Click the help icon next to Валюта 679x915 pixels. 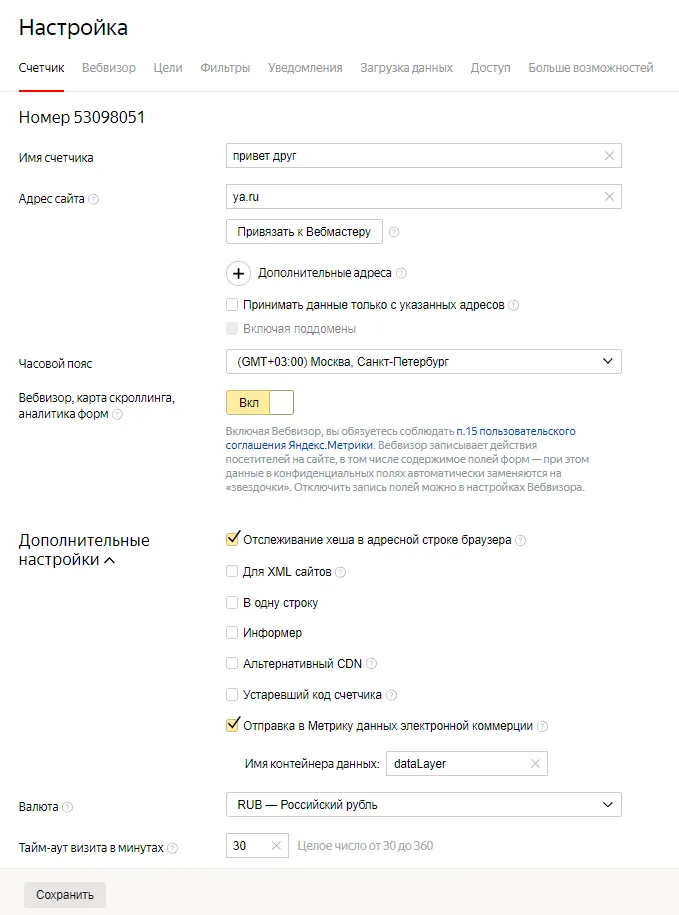click(x=68, y=807)
